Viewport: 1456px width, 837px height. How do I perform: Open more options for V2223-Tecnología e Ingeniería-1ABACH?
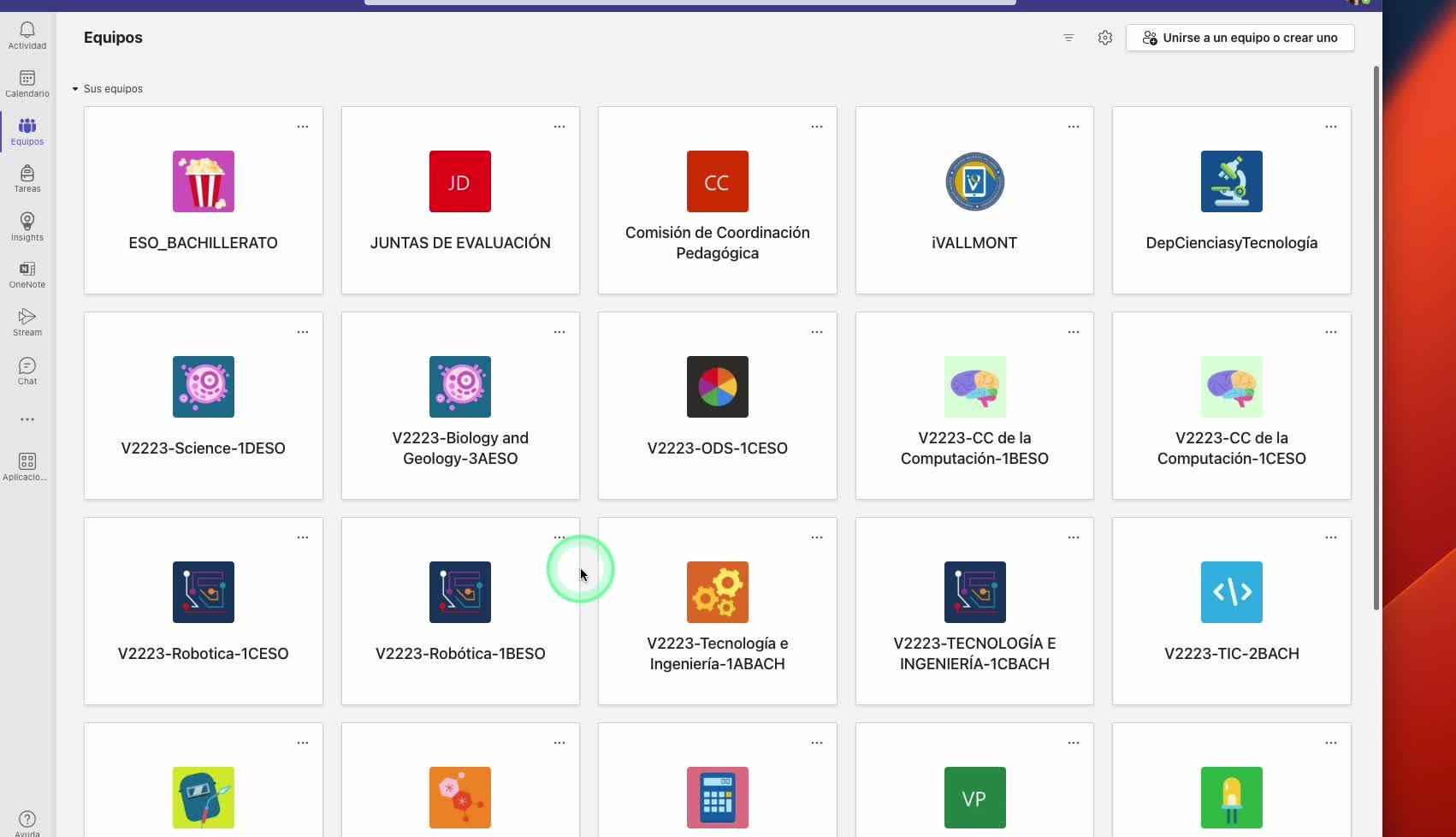point(817,537)
